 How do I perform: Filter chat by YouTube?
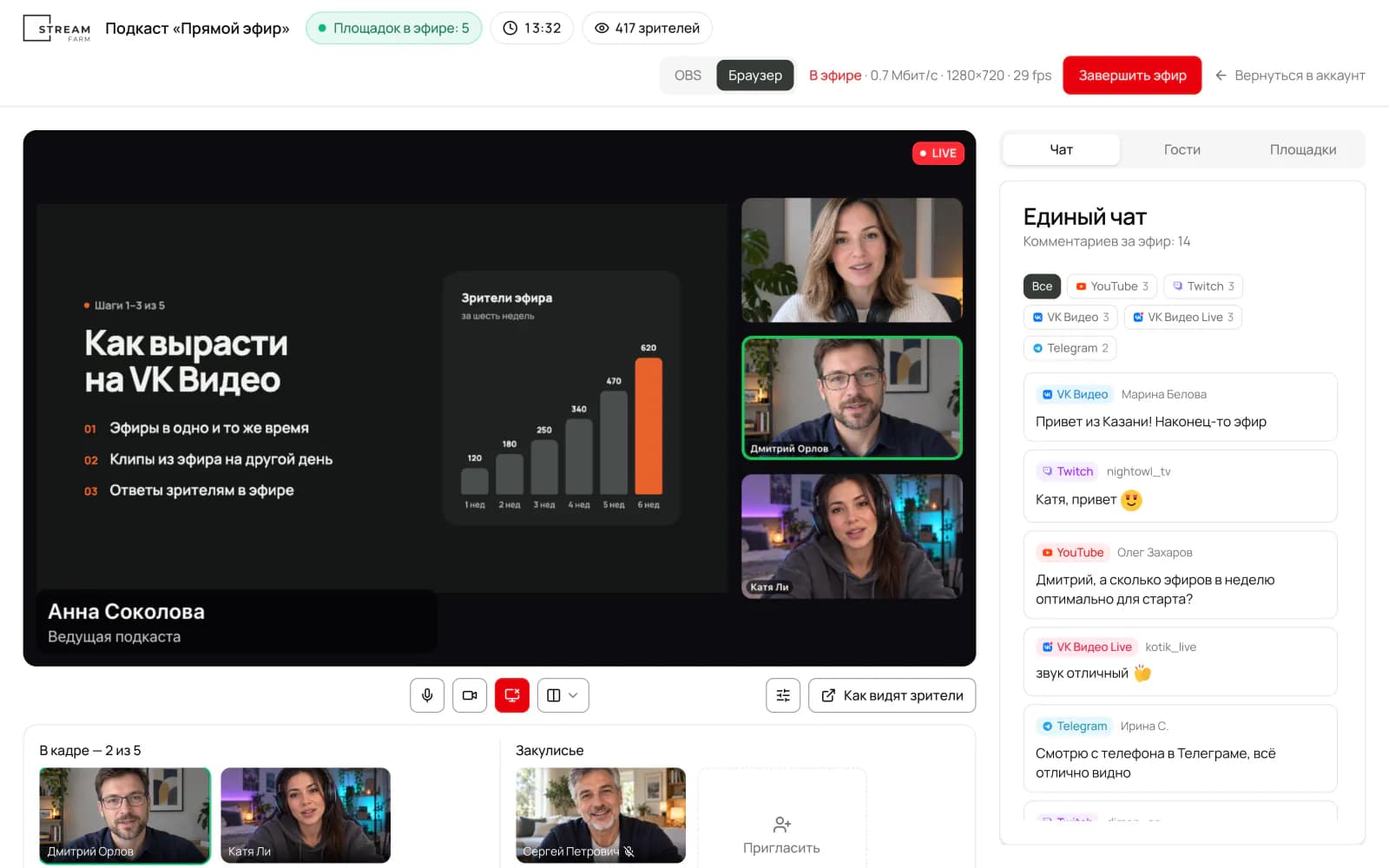point(1112,286)
